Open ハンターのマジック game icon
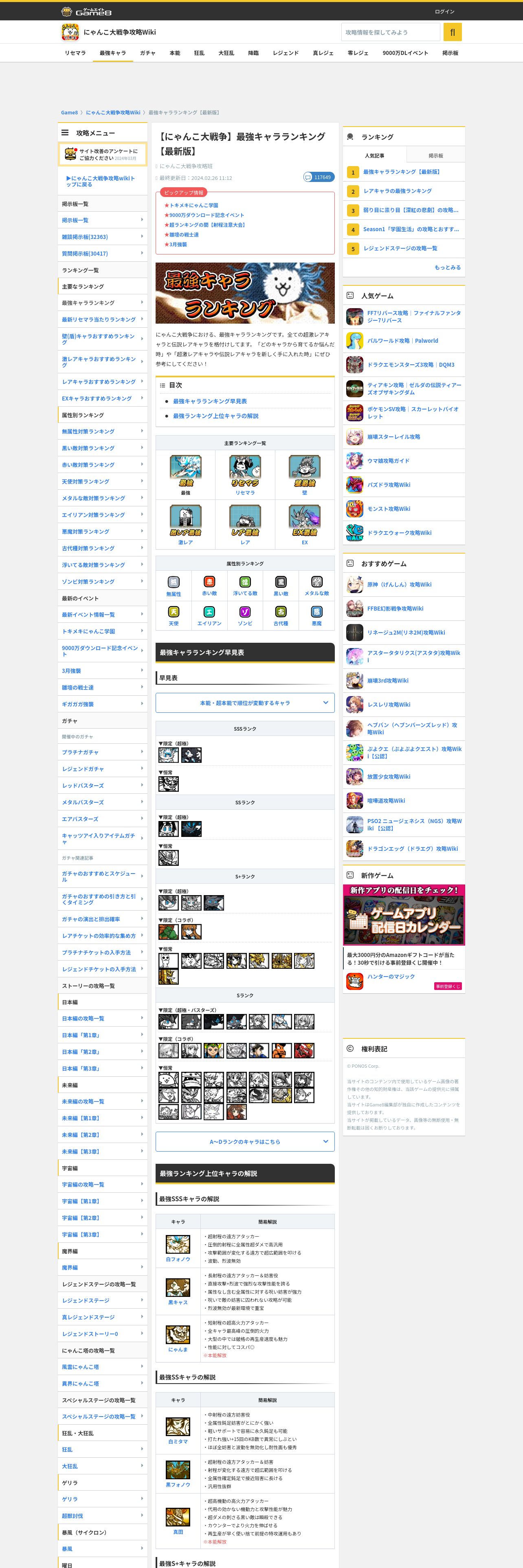This screenshot has height=1568, width=523. click(x=354, y=981)
